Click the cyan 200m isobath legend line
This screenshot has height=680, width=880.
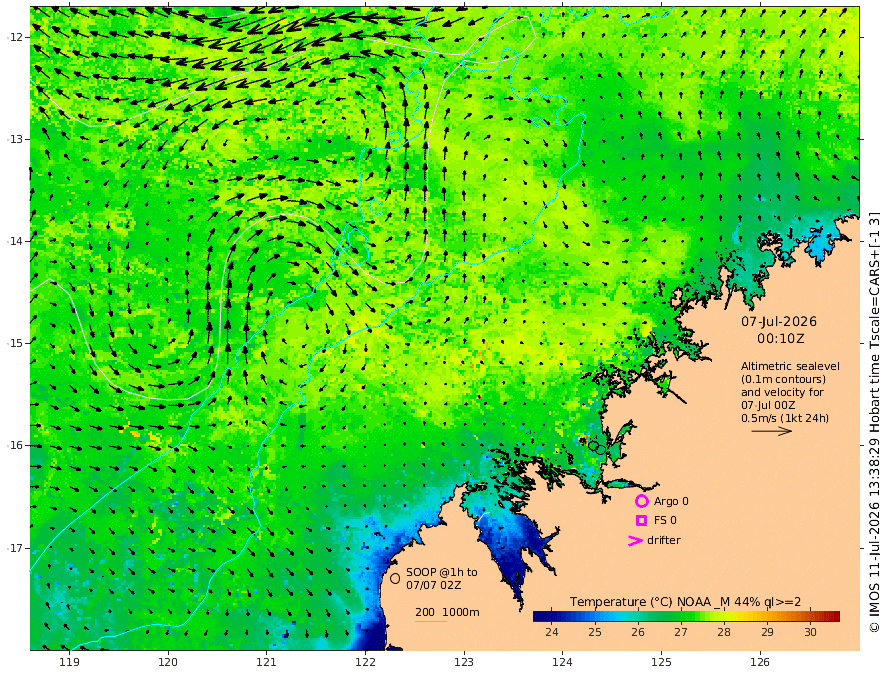pyautogui.click(x=431, y=621)
